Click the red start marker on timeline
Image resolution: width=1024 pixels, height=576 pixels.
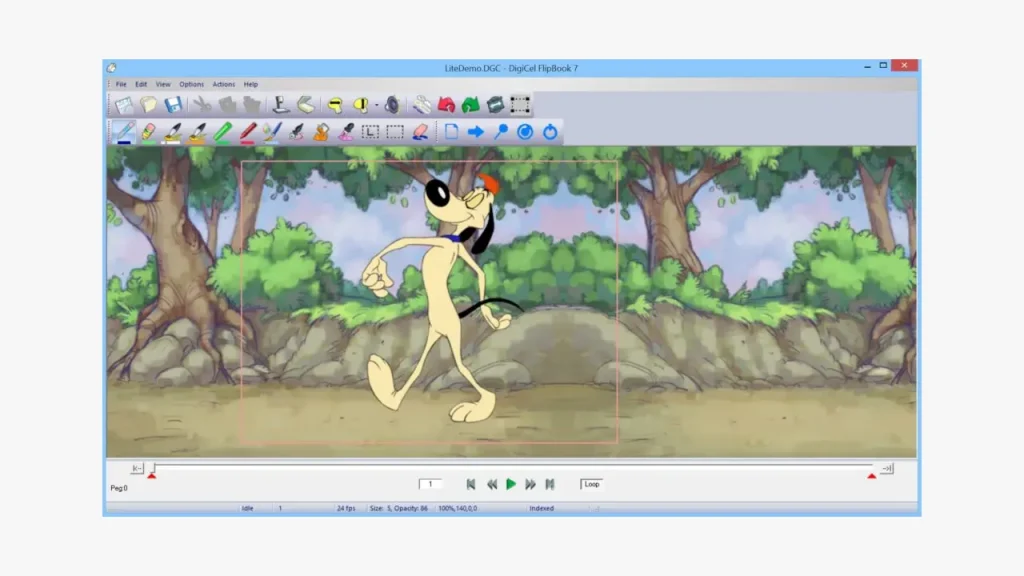pos(152,476)
